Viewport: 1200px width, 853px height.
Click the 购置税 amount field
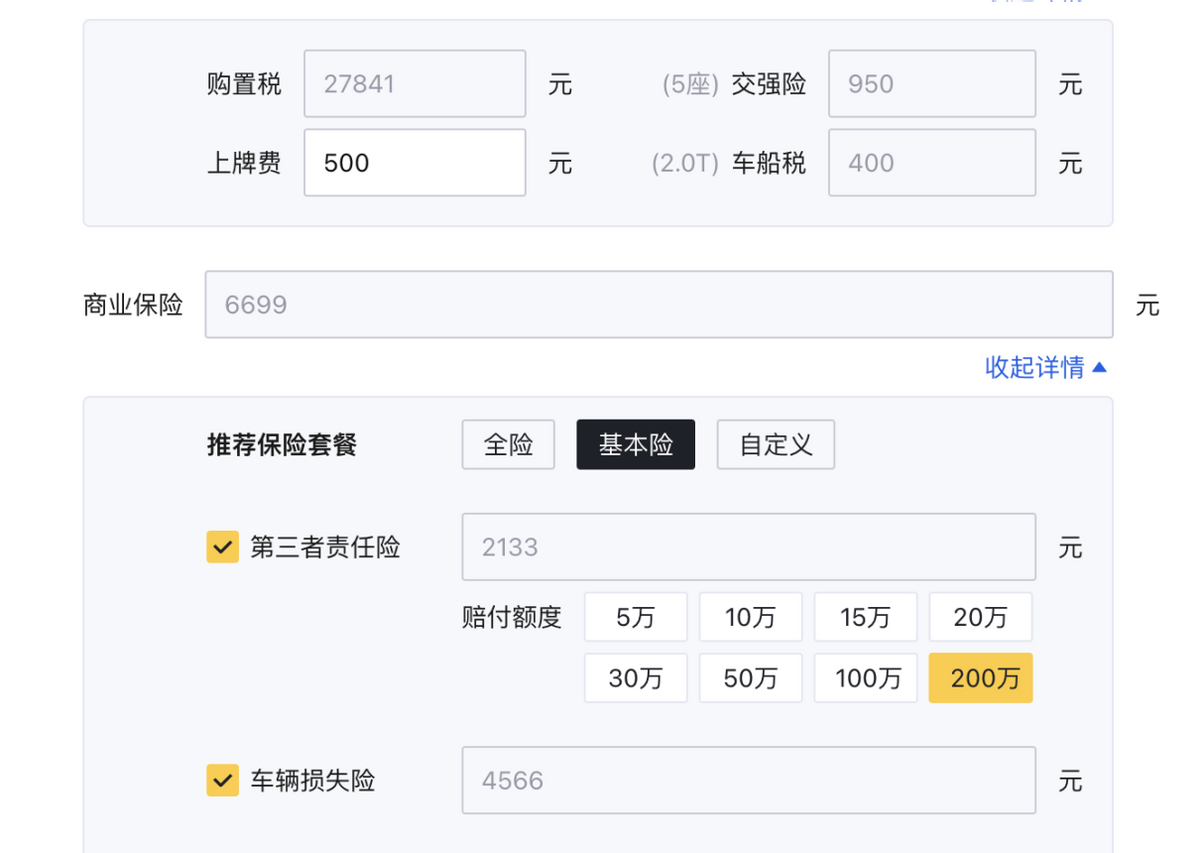(x=414, y=84)
